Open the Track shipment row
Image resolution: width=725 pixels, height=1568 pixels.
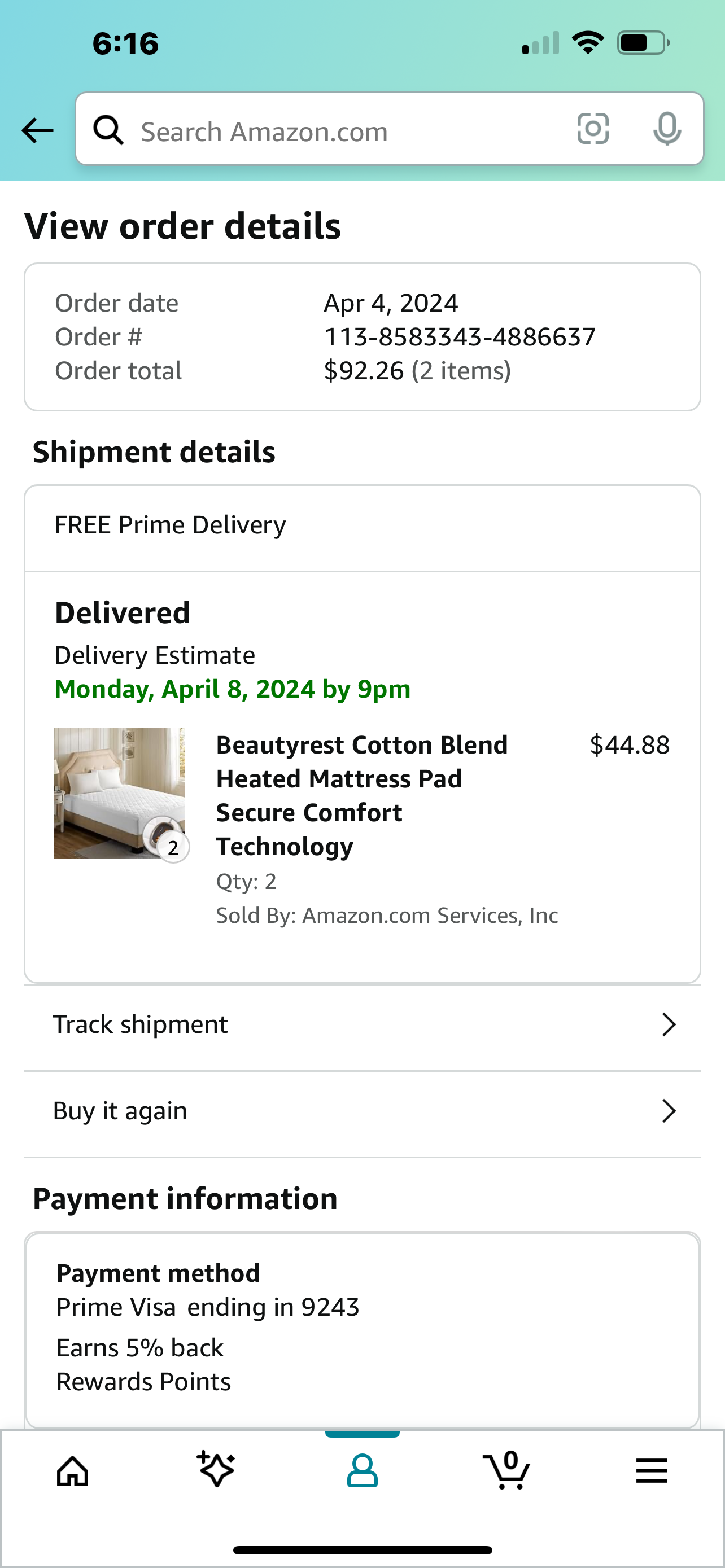(362, 1026)
